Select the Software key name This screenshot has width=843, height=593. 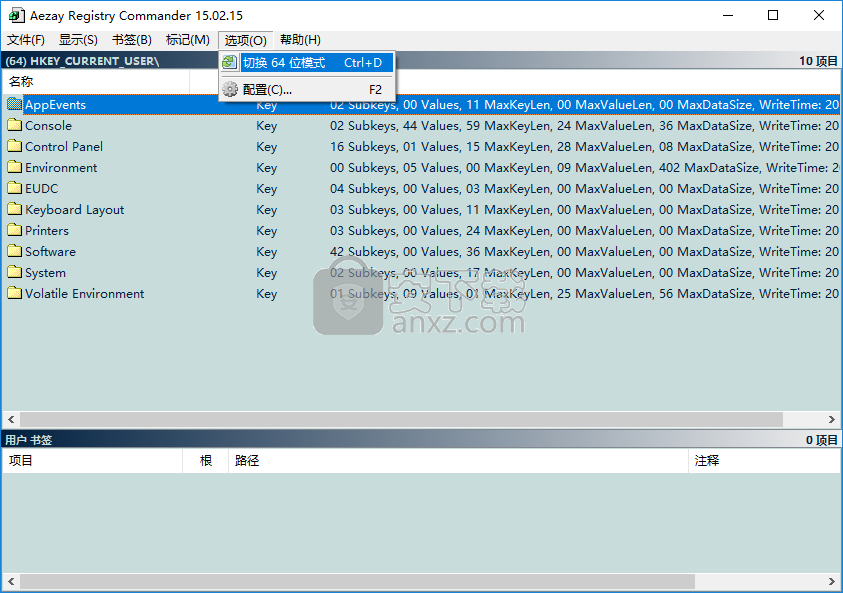(x=50, y=251)
